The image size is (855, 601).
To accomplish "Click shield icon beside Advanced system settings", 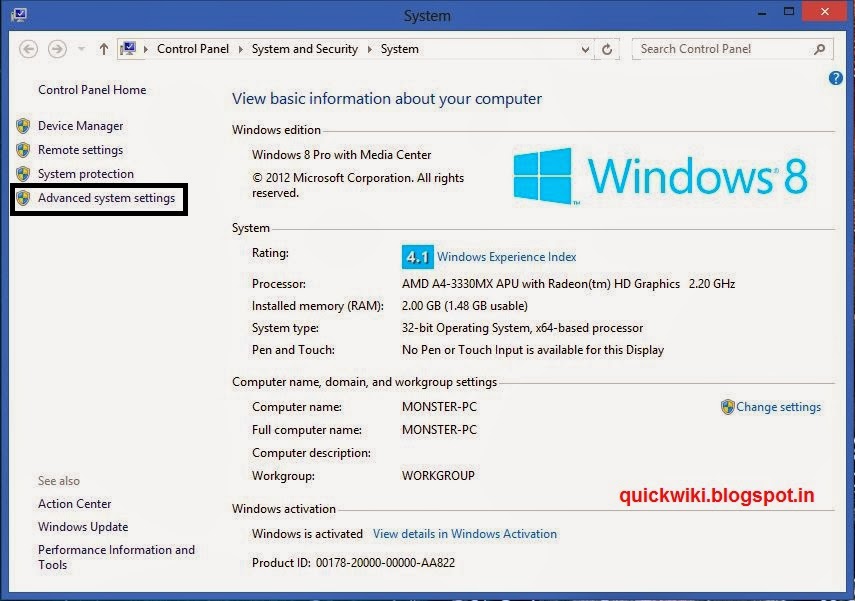I will 23,198.
